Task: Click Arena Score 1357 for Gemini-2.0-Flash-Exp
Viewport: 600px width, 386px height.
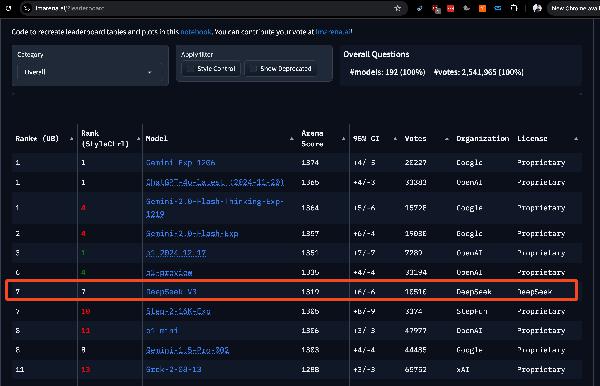Action: pyautogui.click(x=310, y=234)
